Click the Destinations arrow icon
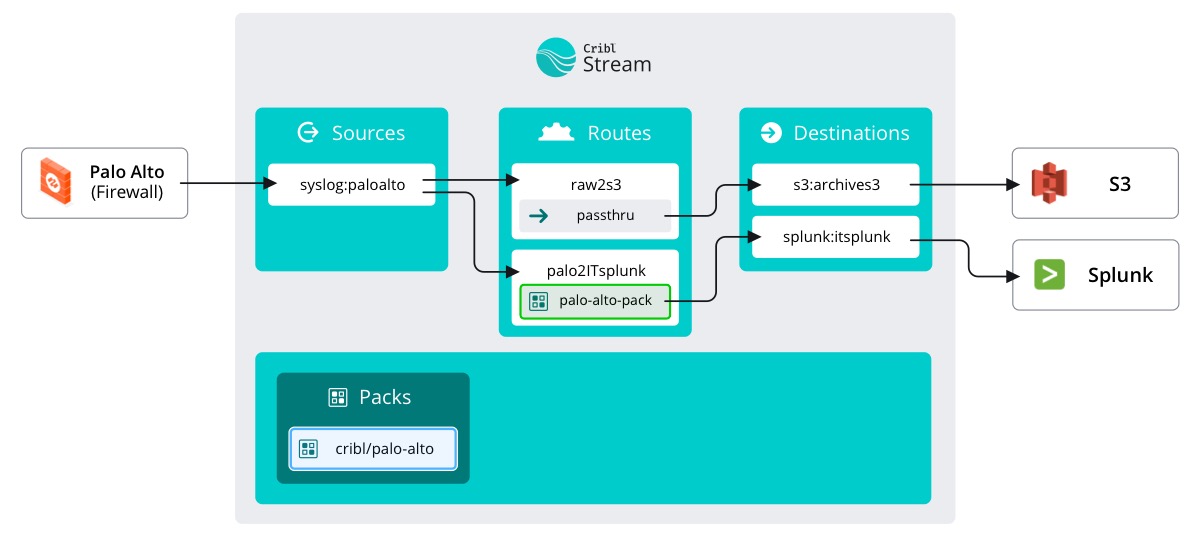The width and height of the screenshot is (1200, 539). click(770, 133)
